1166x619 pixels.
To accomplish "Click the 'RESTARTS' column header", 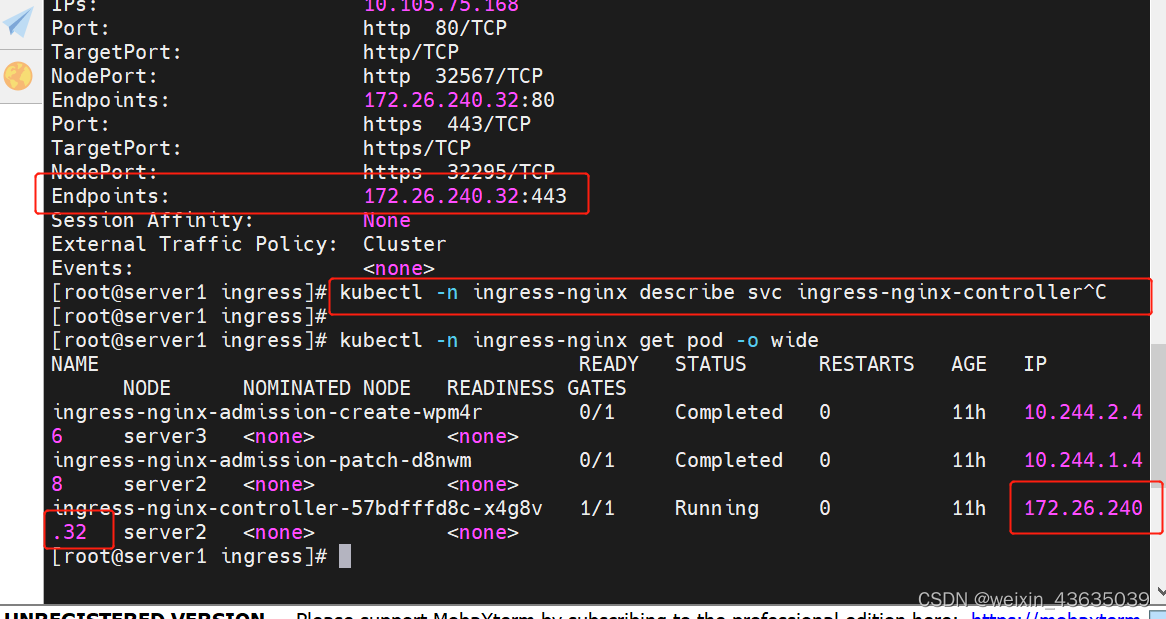I will click(x=866, y=364).
